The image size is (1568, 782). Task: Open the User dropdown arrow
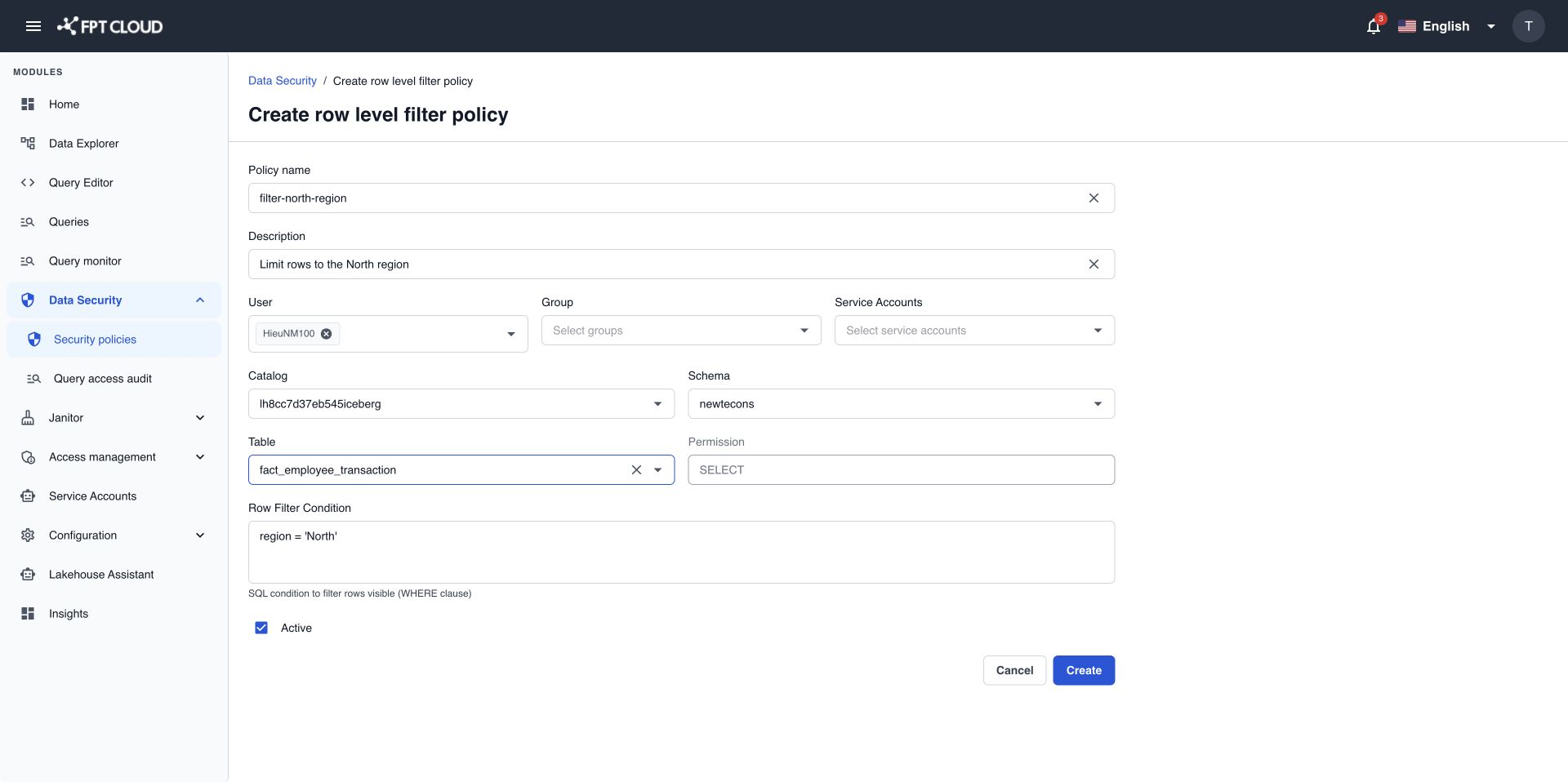pos(511,334)
